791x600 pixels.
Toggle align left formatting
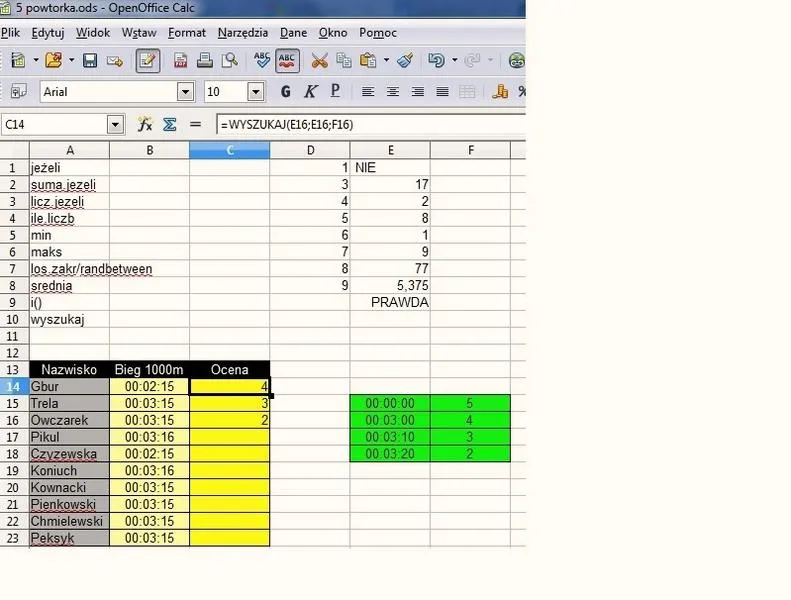tap(368, 92)
